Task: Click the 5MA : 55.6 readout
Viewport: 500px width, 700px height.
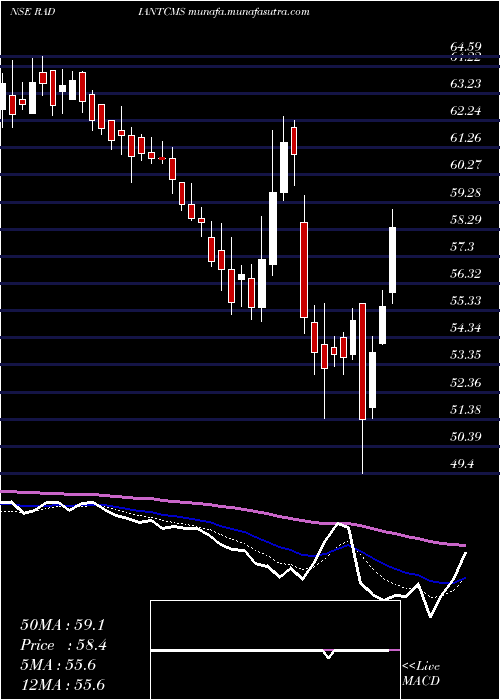Action: [x=58, y=665]
